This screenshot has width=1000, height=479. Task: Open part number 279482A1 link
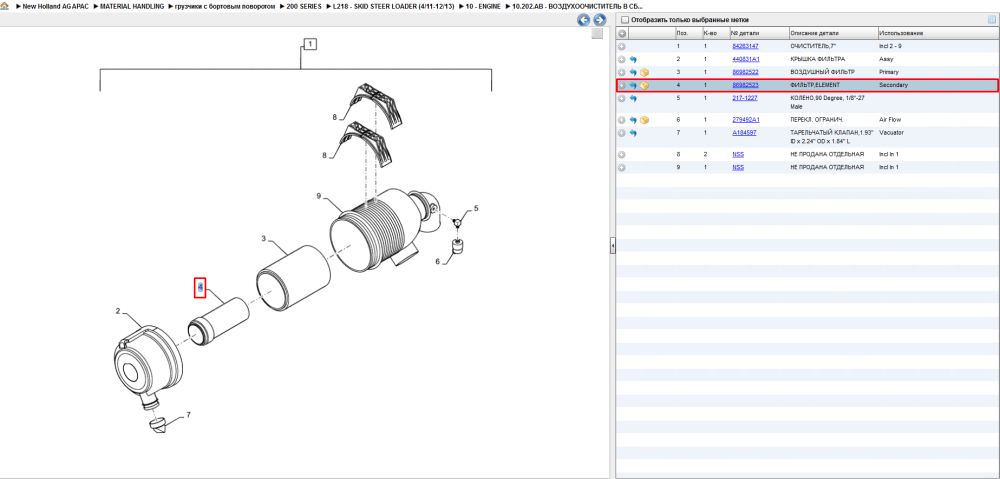pos(746,120)
